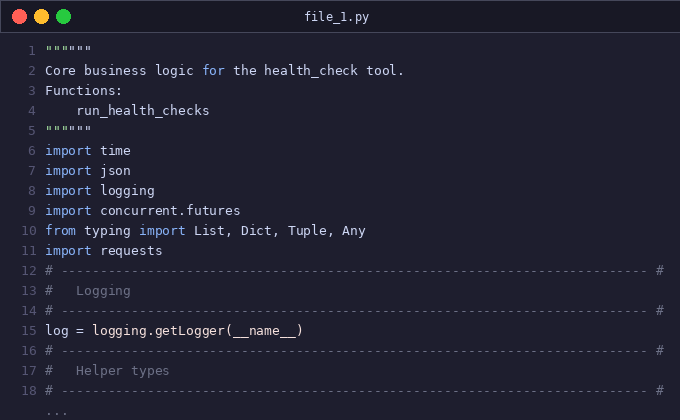Click the 'from typing import' line

click(x=205, y=230)
